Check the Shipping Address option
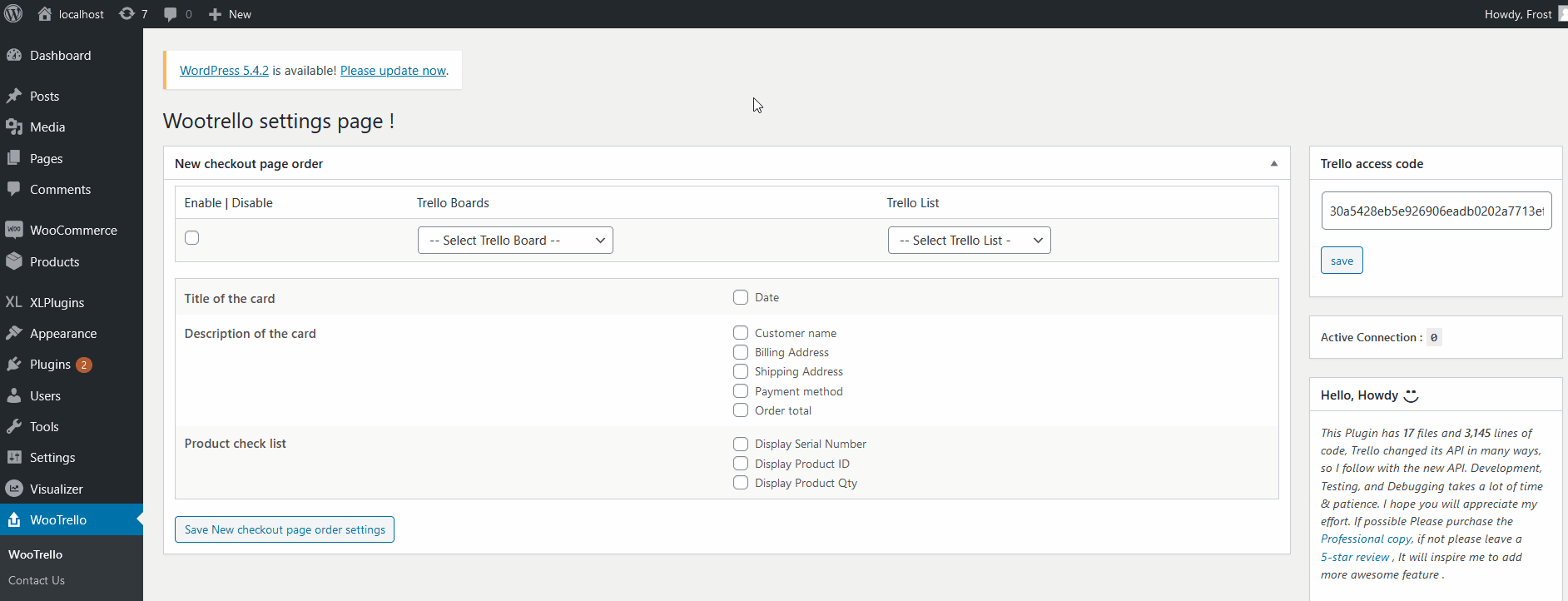Viewport: 1568px width, 601px height. (741, 371)
